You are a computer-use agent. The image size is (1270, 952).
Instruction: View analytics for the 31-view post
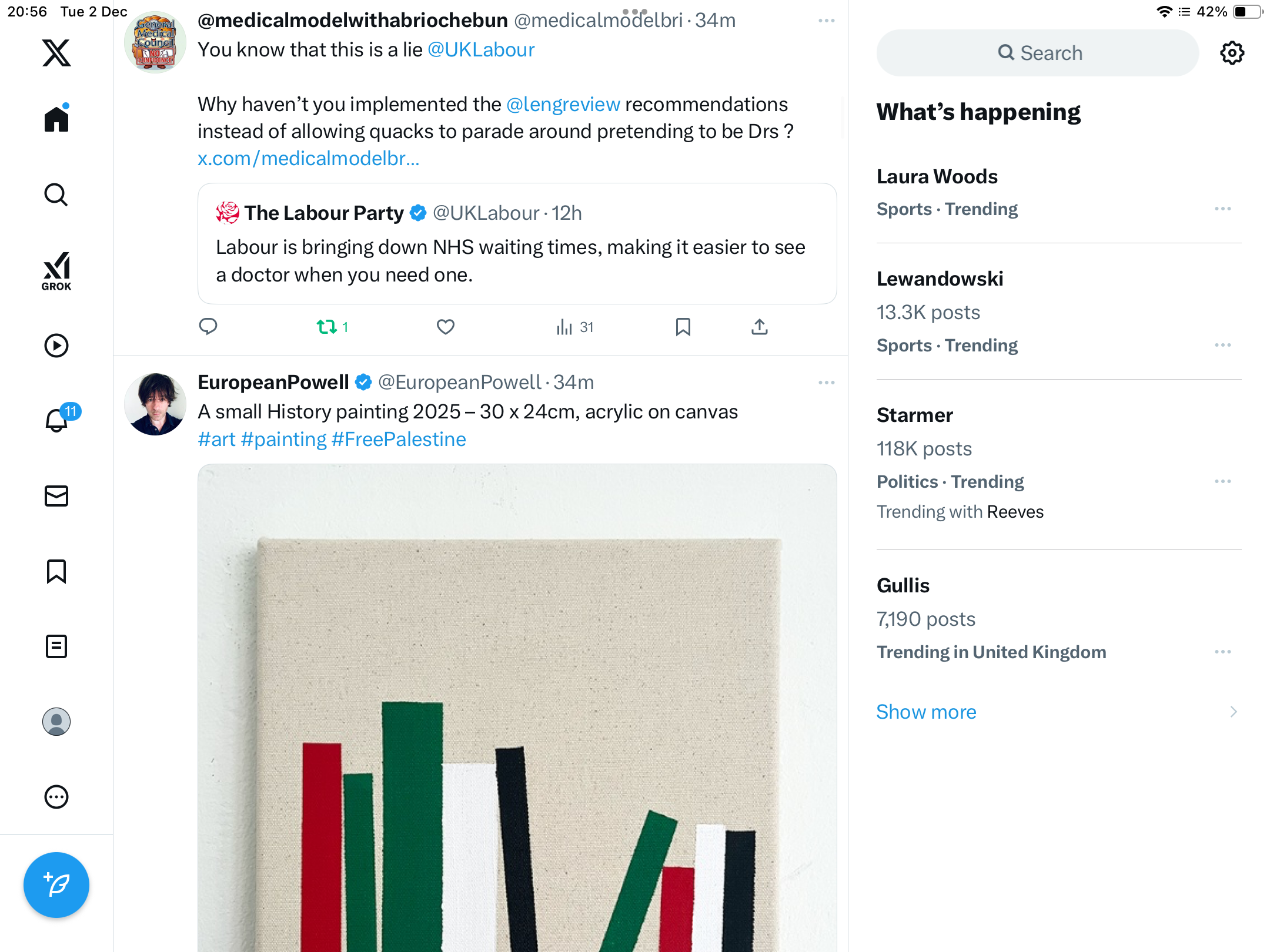[x=574, y=327]
